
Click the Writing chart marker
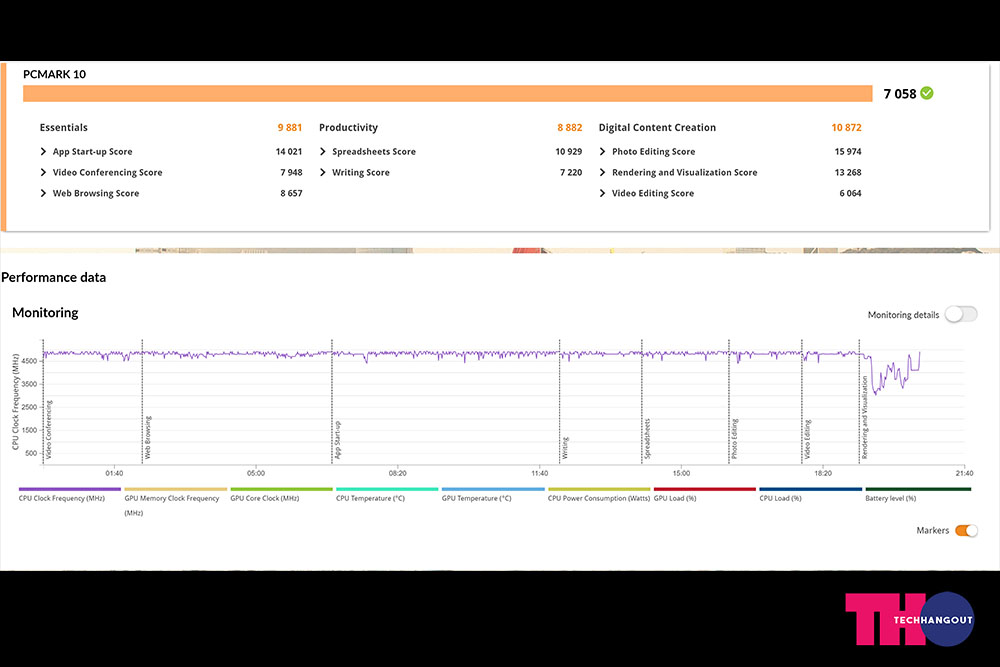tap(565, 448)
